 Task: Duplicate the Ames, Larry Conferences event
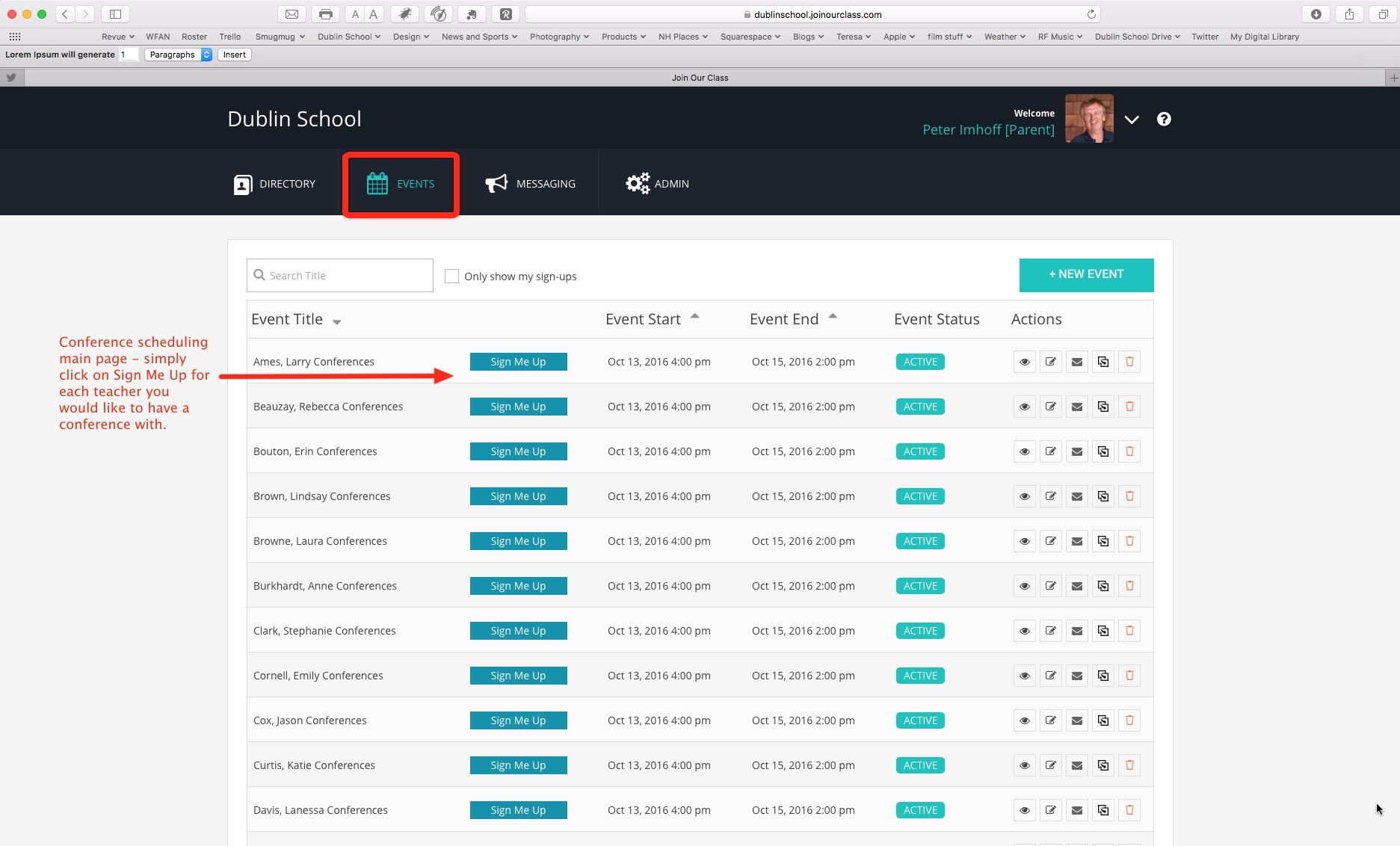[1103, 362]
